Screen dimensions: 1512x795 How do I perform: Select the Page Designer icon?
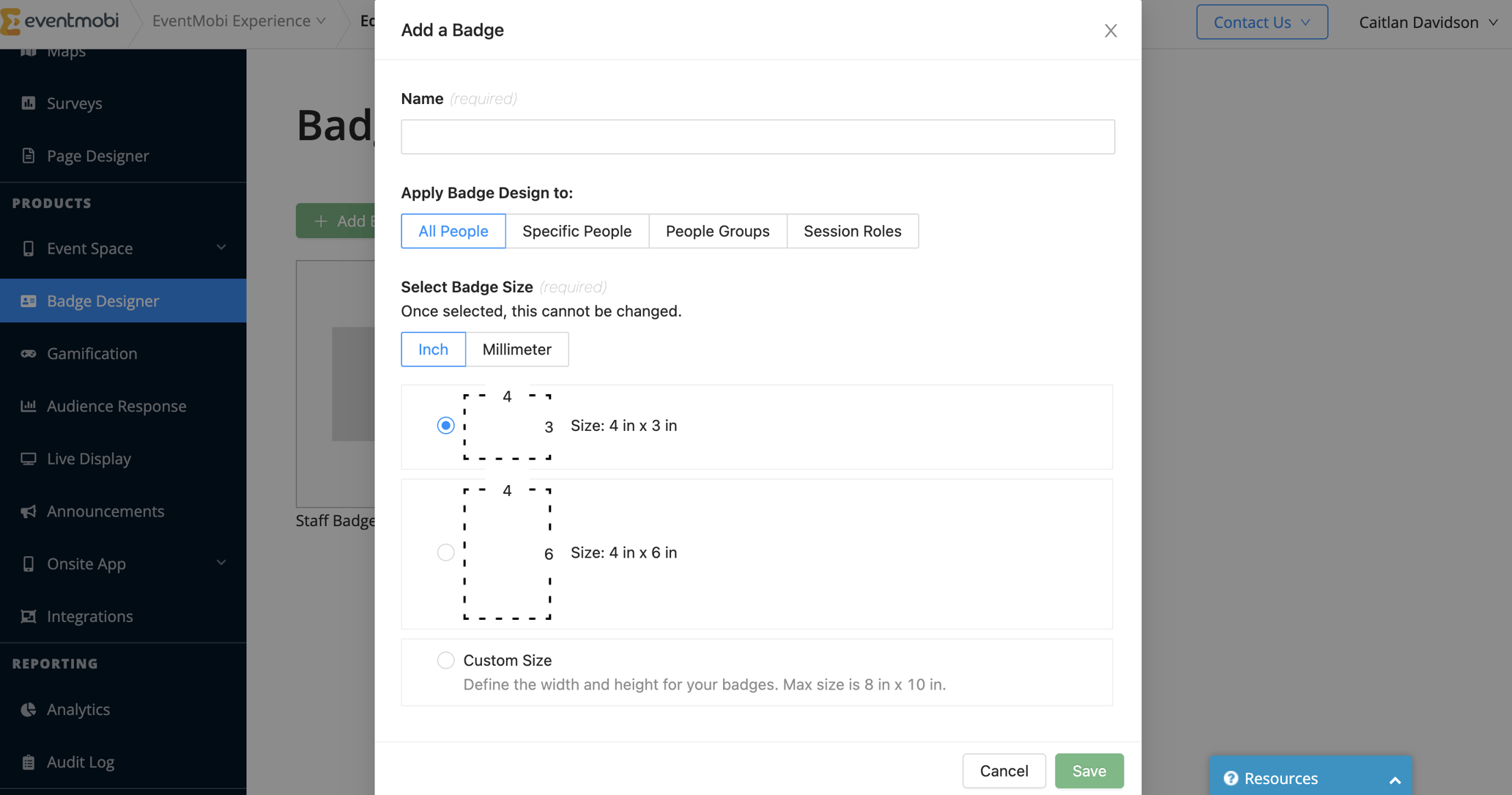29,155
